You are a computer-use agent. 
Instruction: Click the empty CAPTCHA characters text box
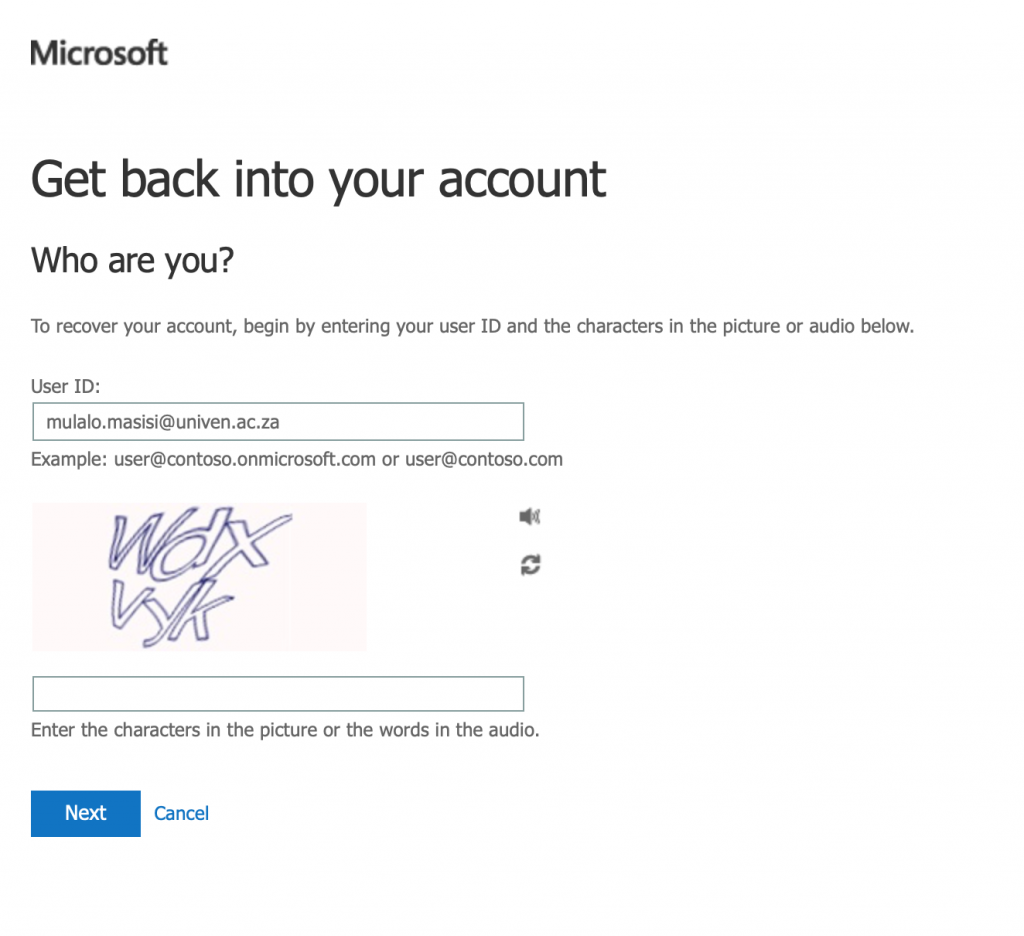click(x=278, y=694)
